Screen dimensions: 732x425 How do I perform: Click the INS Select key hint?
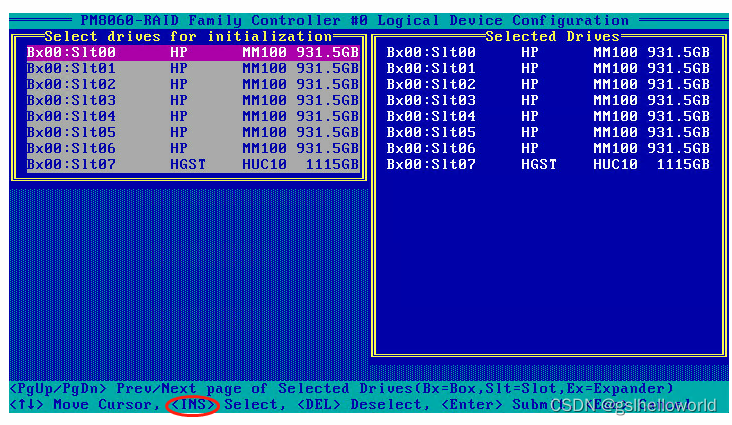pos(227,404)
